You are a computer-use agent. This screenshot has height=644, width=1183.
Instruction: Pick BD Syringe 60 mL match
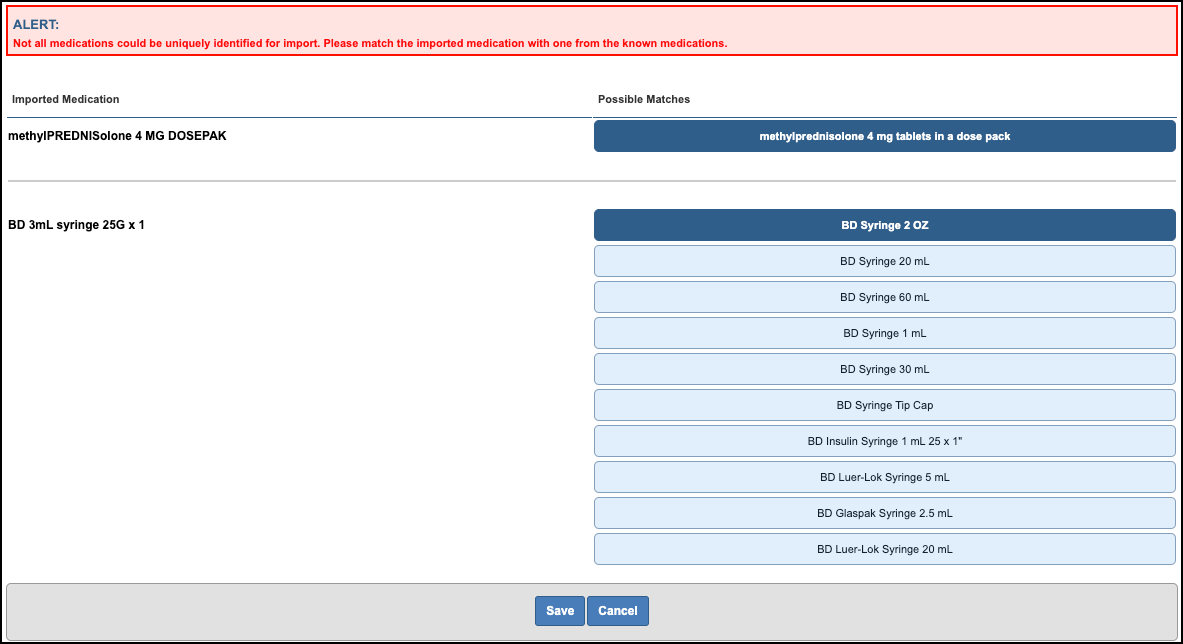tap(884, 297)
